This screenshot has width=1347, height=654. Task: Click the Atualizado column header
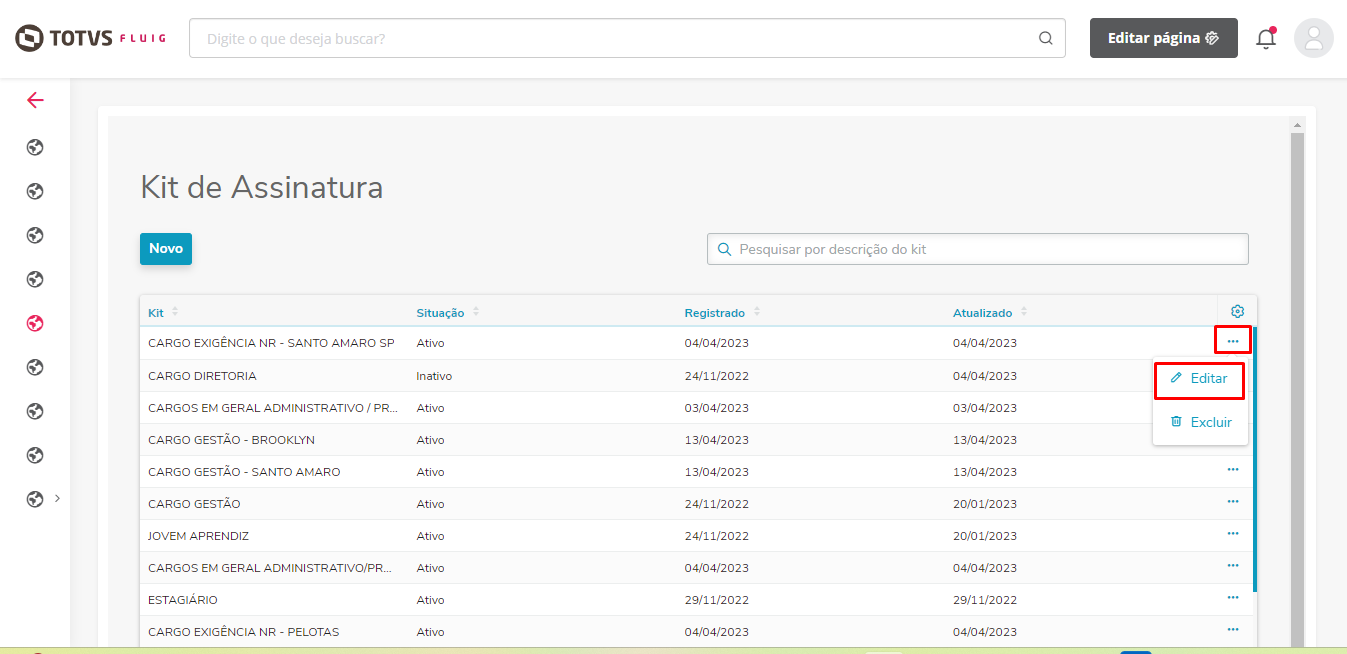click(982, 313)
